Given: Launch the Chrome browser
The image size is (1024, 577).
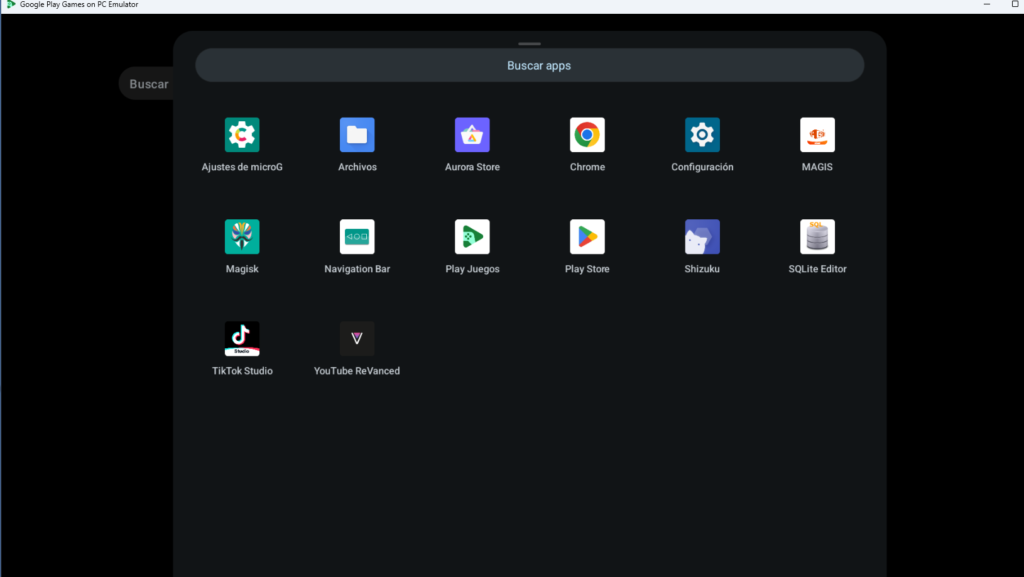Looking at the screenshot, I should click(x=587, y=135).
